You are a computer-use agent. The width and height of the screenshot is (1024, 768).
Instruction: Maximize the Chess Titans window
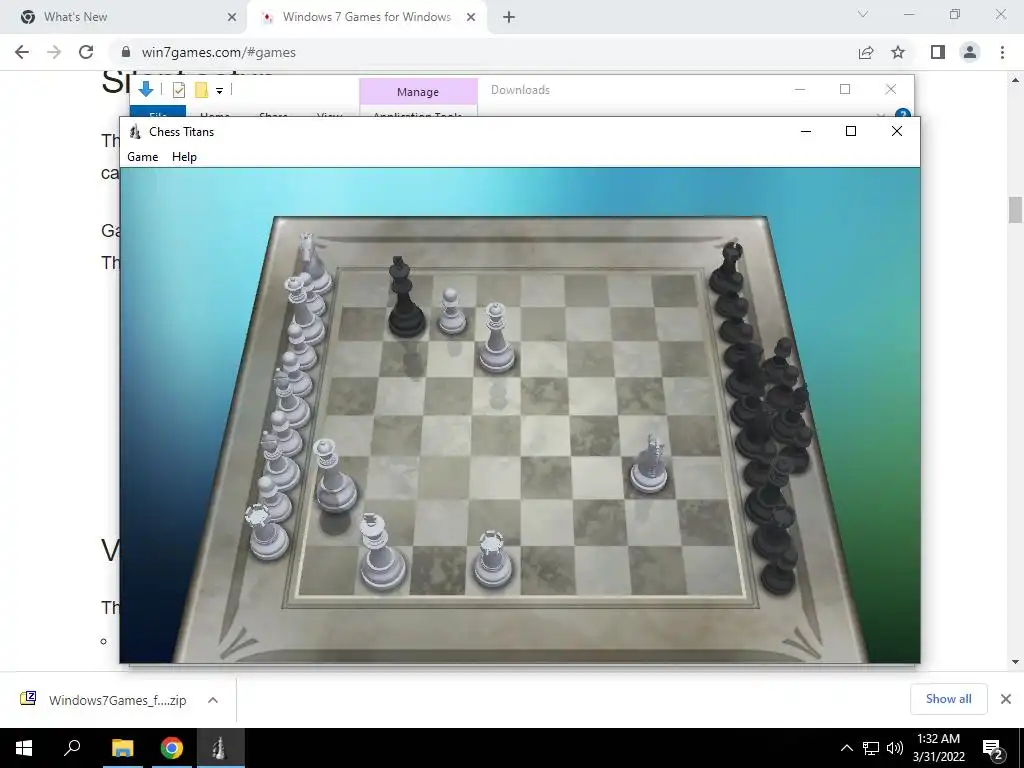pos(851,131)
